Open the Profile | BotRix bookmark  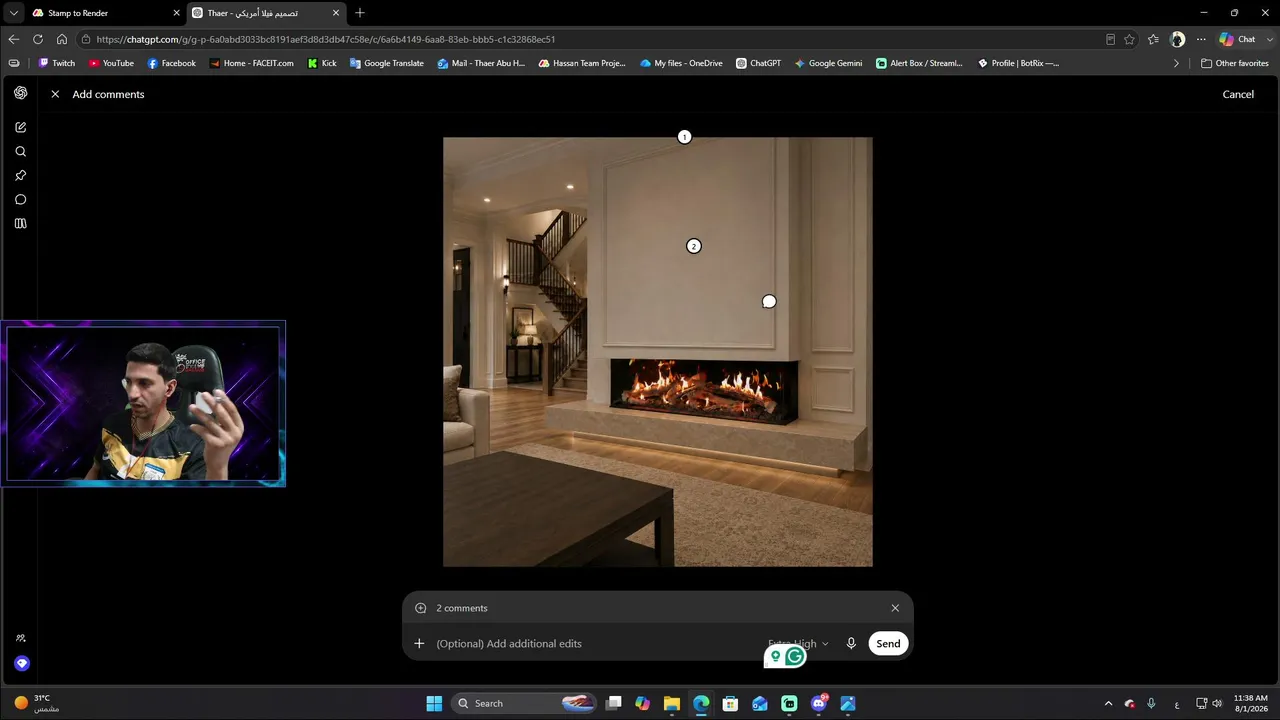tap(1018, 63)
